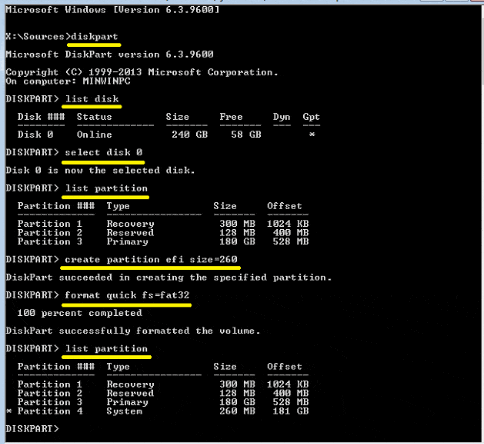
Task: Click the "Free" column header
Action: tap(231, 117)
